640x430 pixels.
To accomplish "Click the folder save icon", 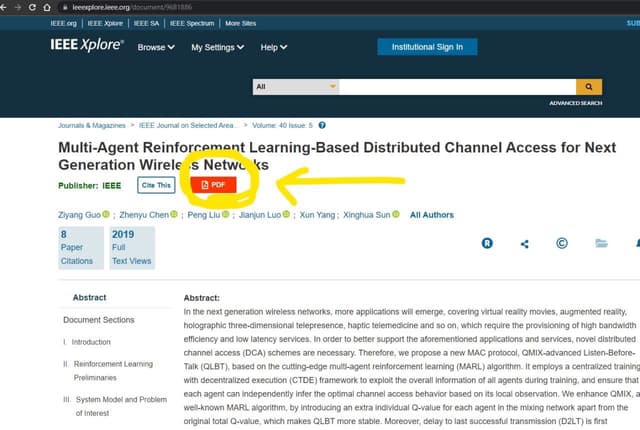I will (x=601, y=243).
